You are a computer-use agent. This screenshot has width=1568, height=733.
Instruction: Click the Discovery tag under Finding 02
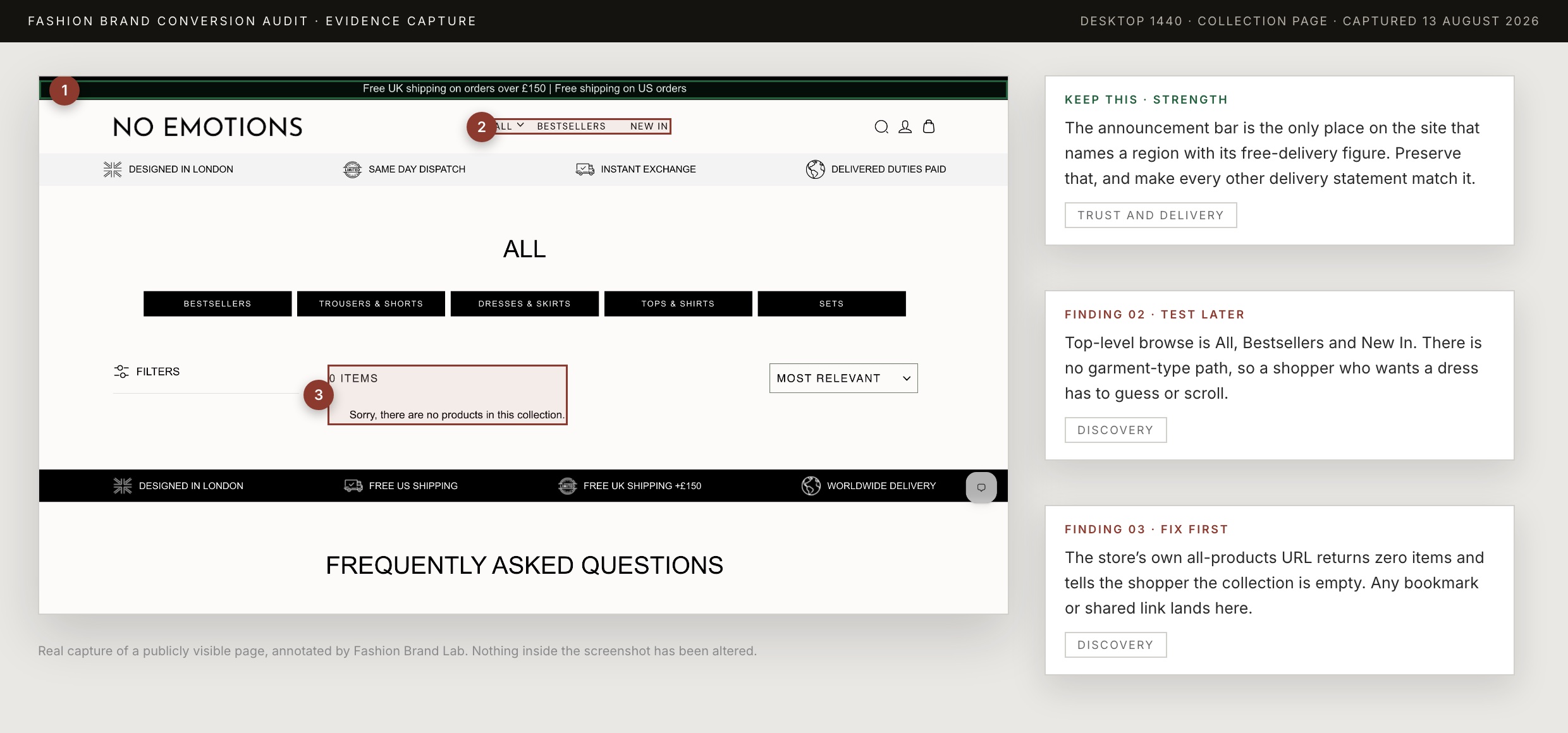(x=1115, y=430)
